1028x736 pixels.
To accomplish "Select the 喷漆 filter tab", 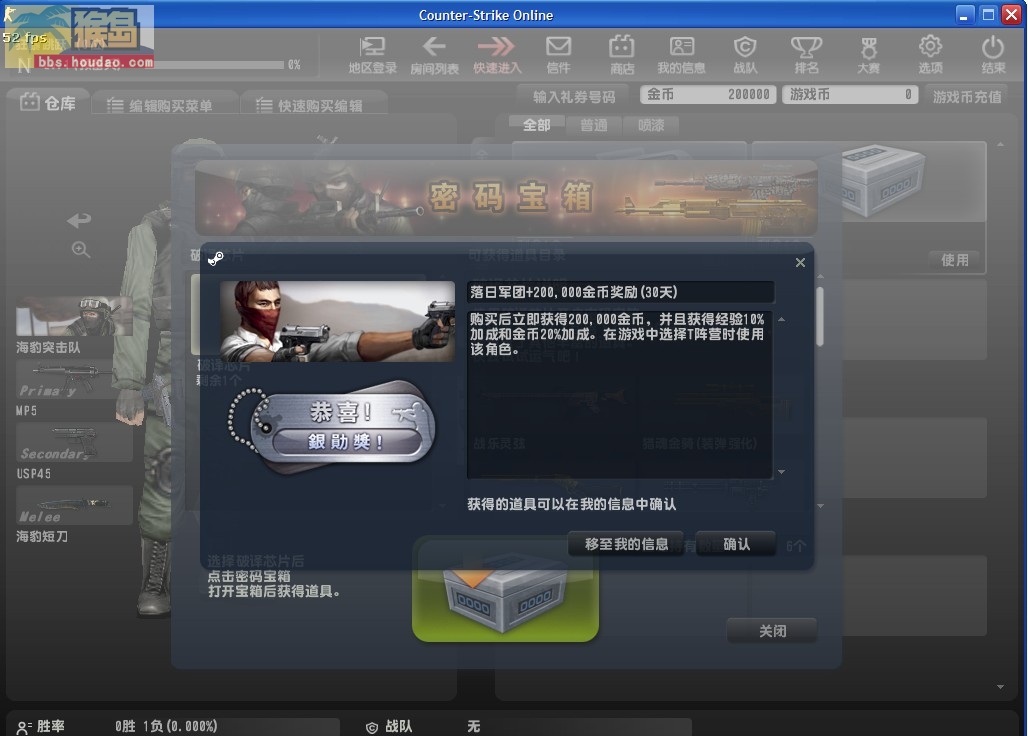I will coord(651,125).
